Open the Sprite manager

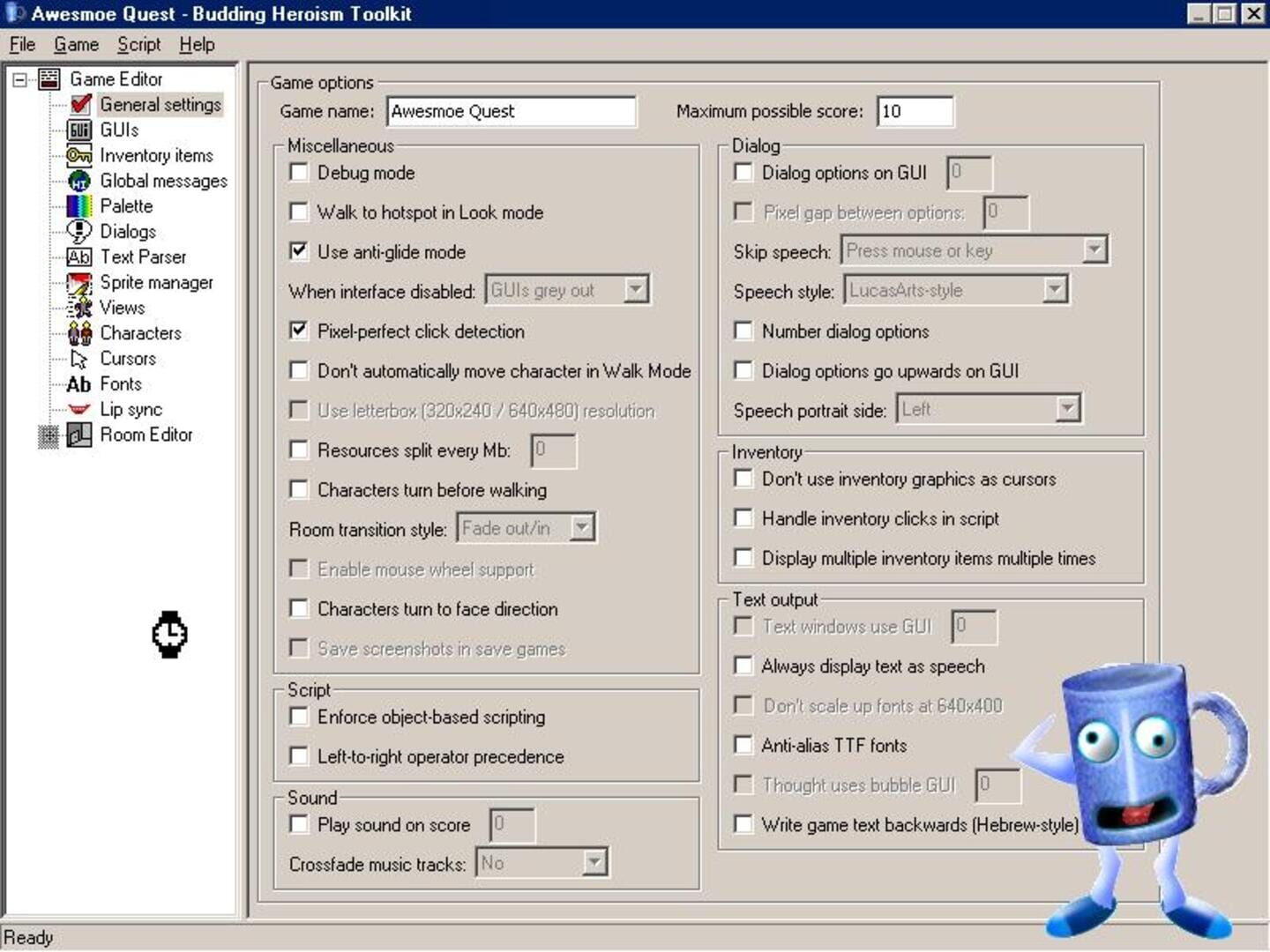point(157,282)
